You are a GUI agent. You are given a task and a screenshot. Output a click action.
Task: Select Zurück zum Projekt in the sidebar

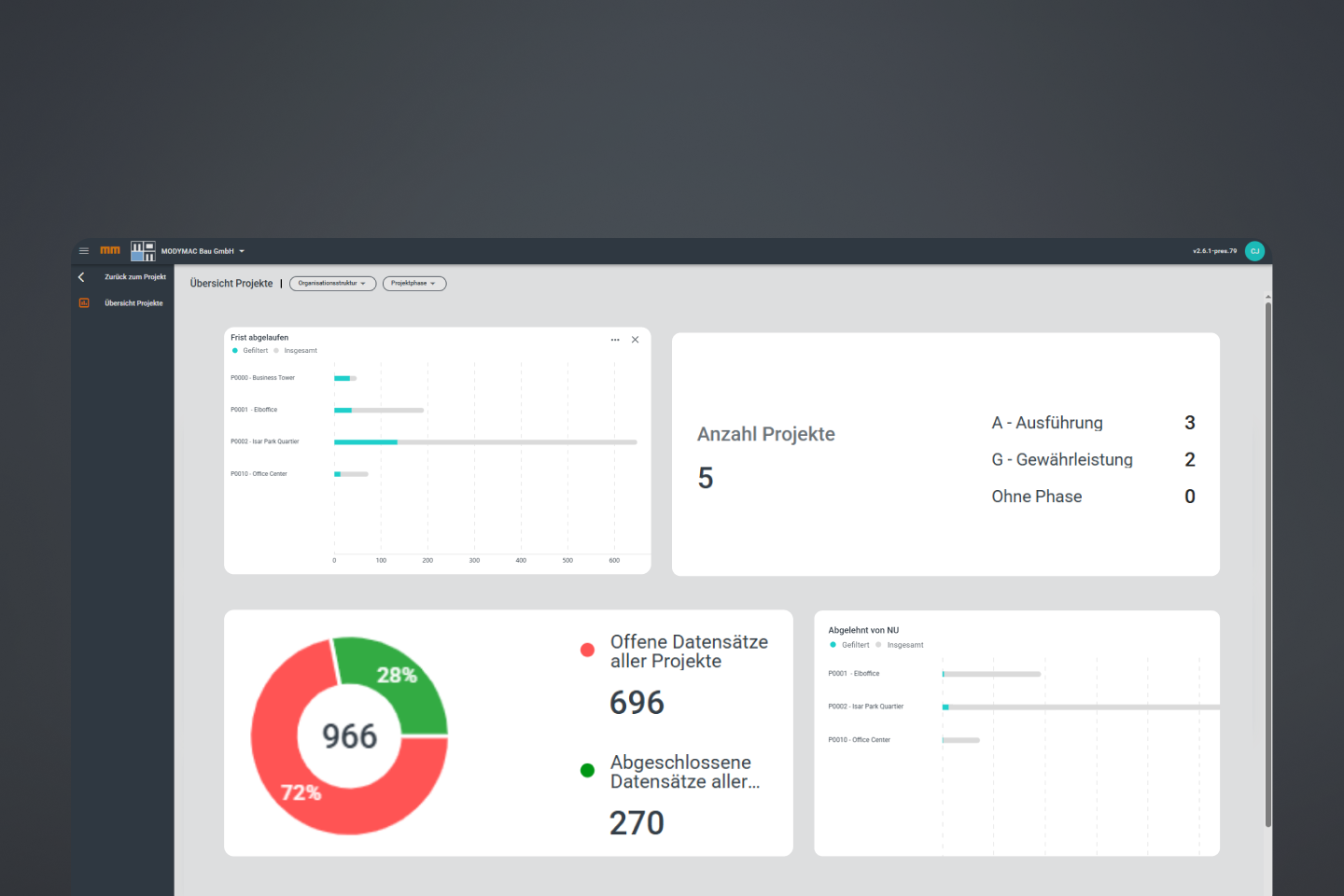click(x=135, y=277)
